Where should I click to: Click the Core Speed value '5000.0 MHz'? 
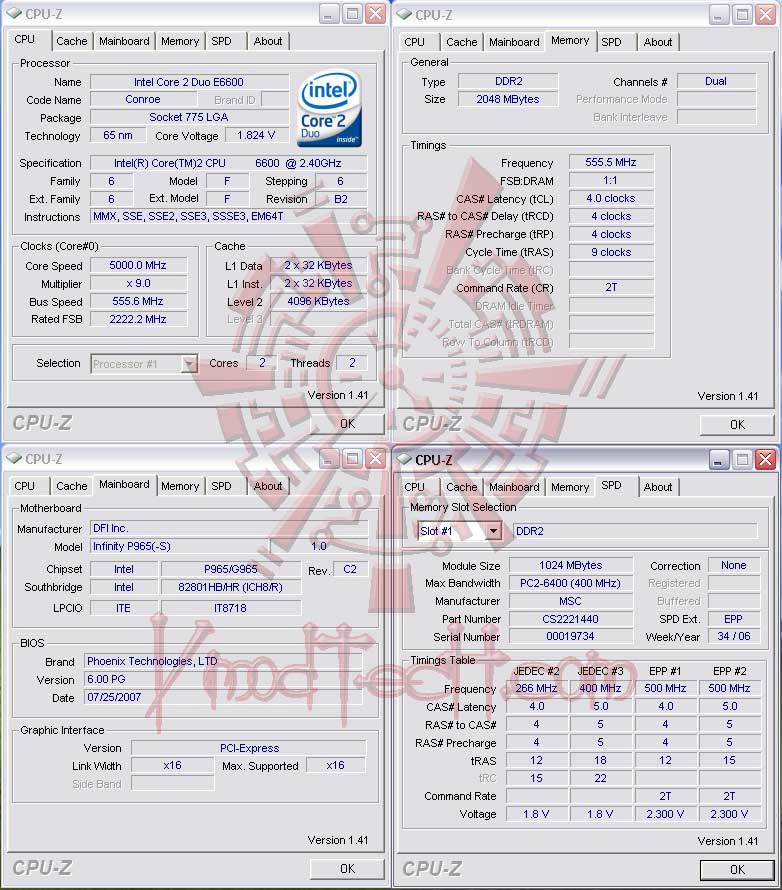[x=138, y=266]
